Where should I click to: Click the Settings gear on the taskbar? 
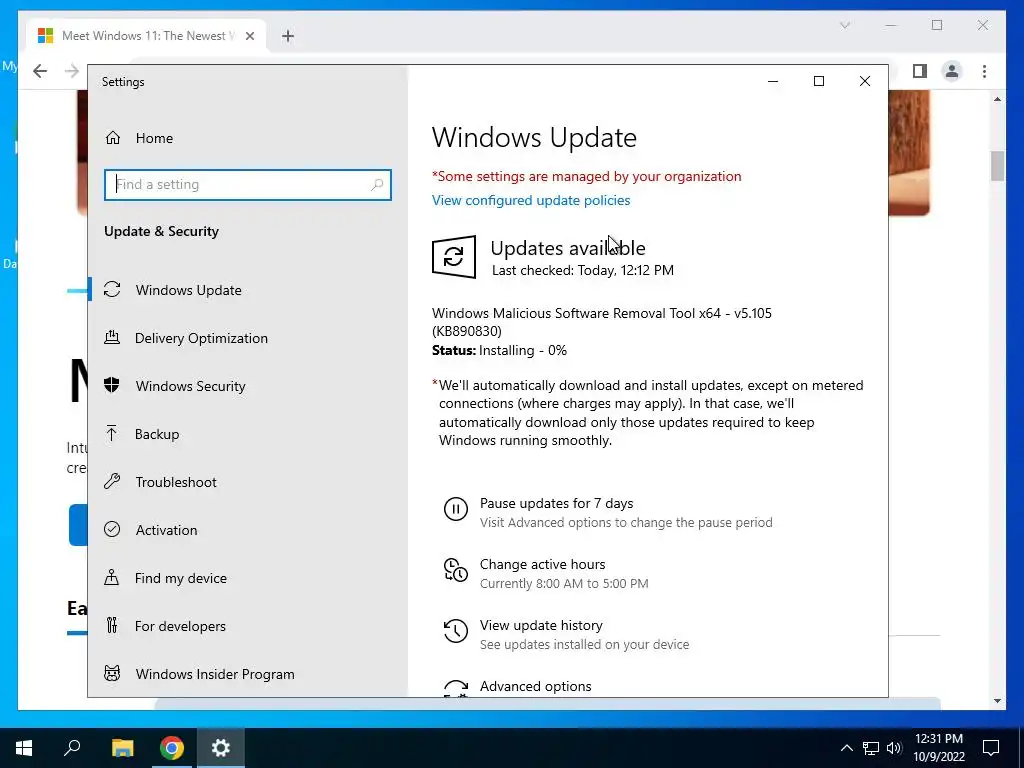[221, 748]
